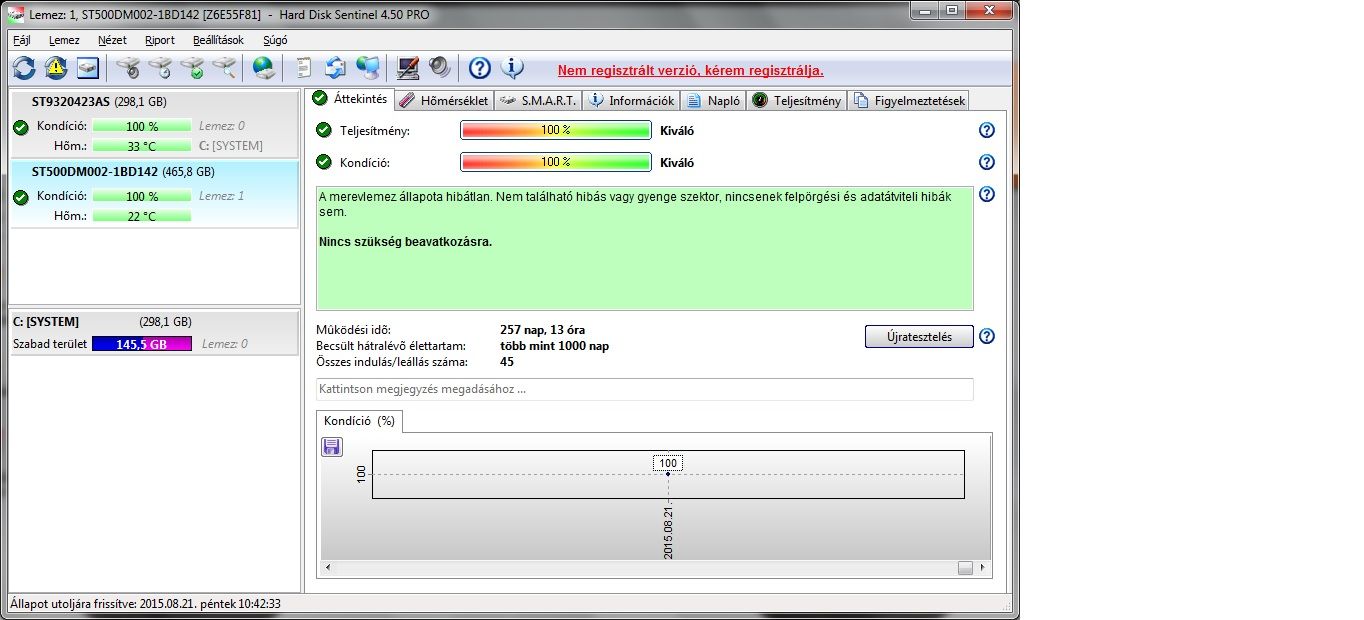
Task: Click the disk with green checkmark icon
Action: tap(192, 68)
